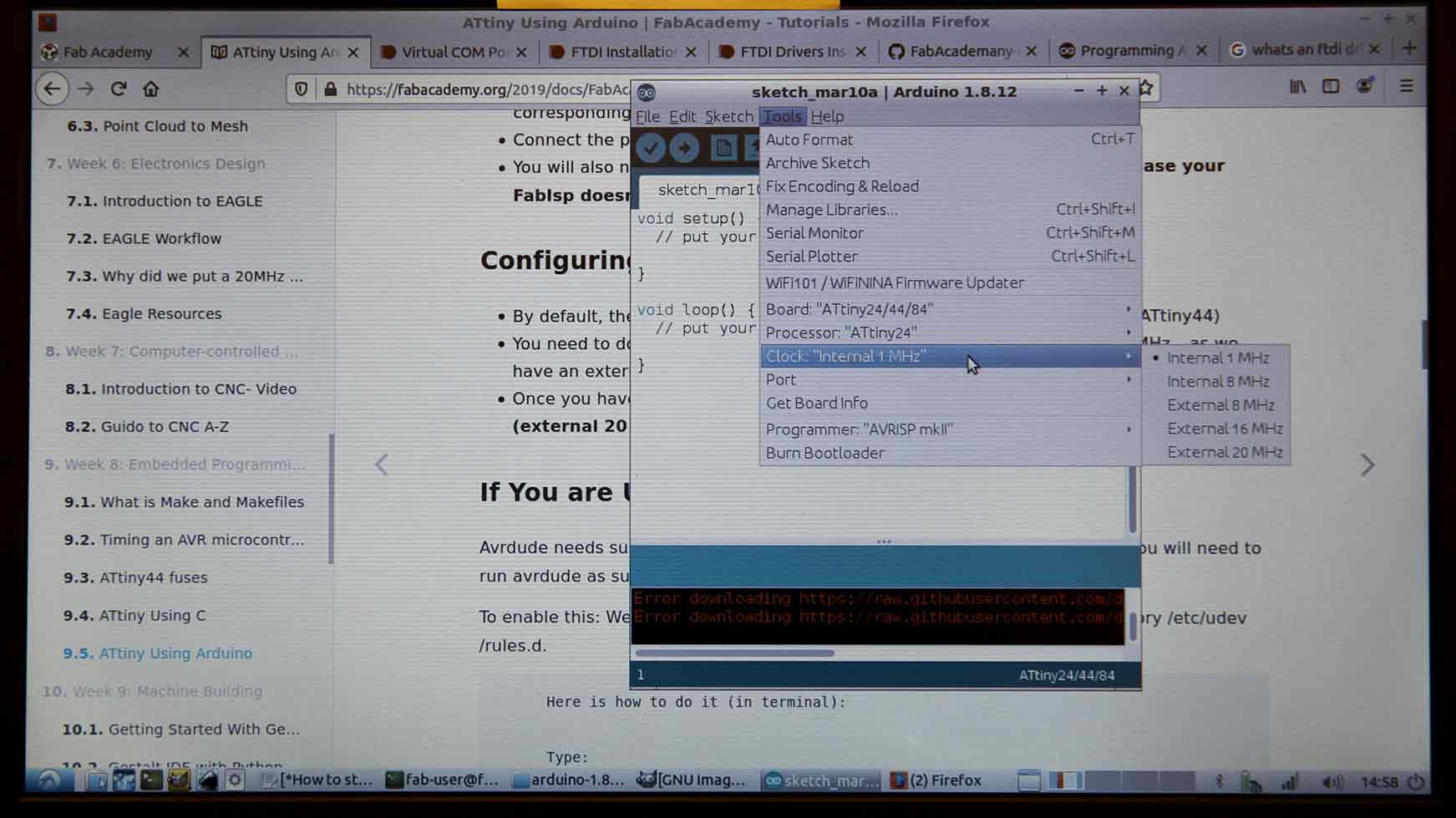Open the File menu in Arduino
1456x818 pixels.
tap(647, 116)
